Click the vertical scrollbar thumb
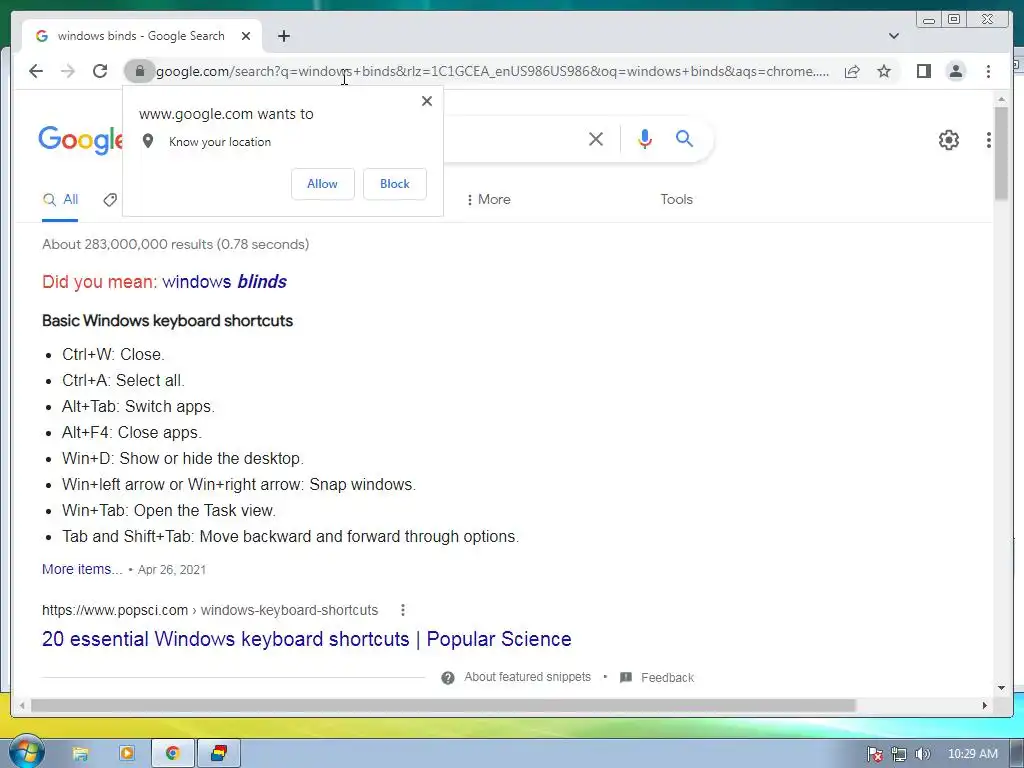The height and width of the screenshot is (768, 1024). click(1001, 153)
